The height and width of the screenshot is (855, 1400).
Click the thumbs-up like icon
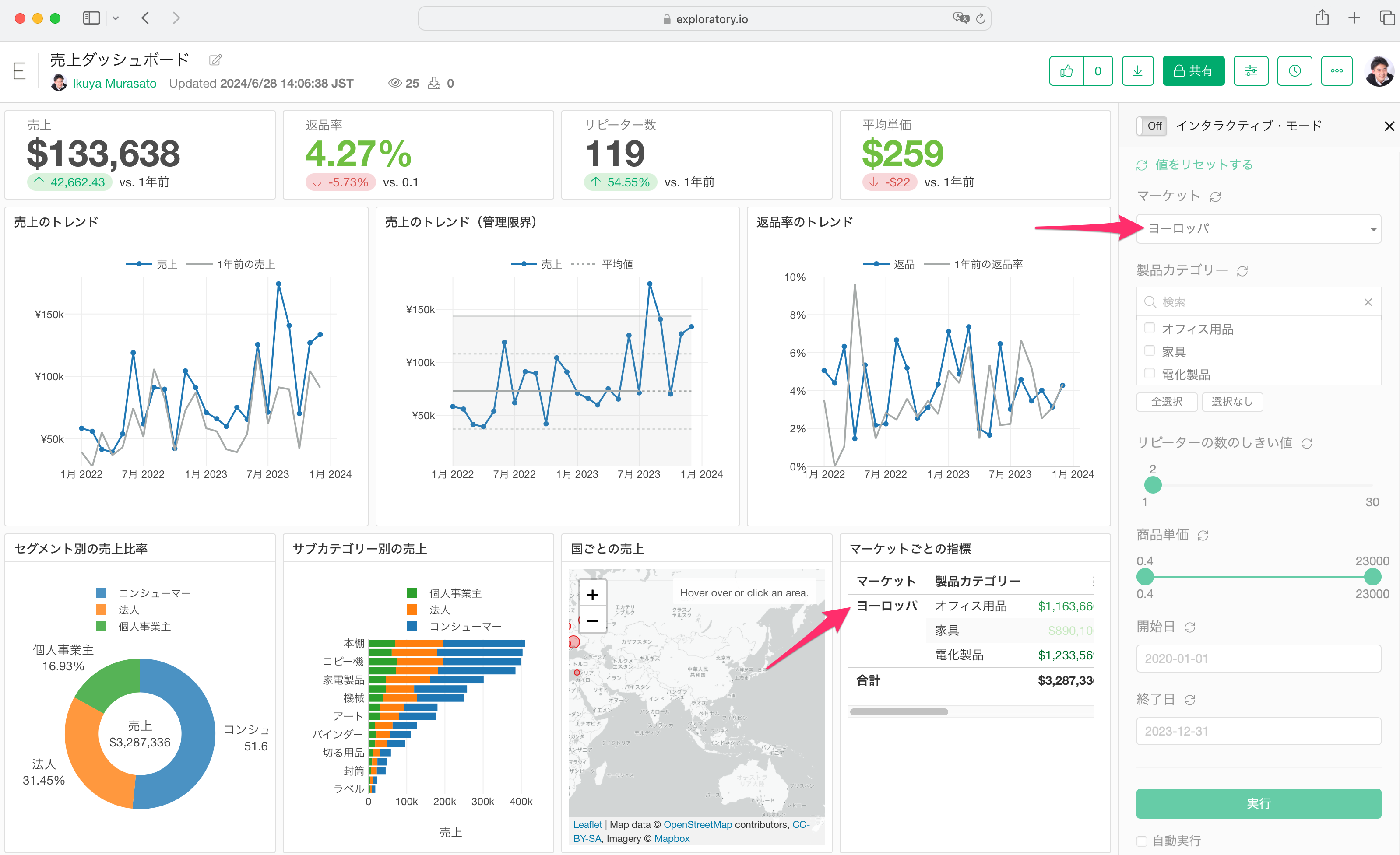pyautogui.click(x=1066, y=71)
